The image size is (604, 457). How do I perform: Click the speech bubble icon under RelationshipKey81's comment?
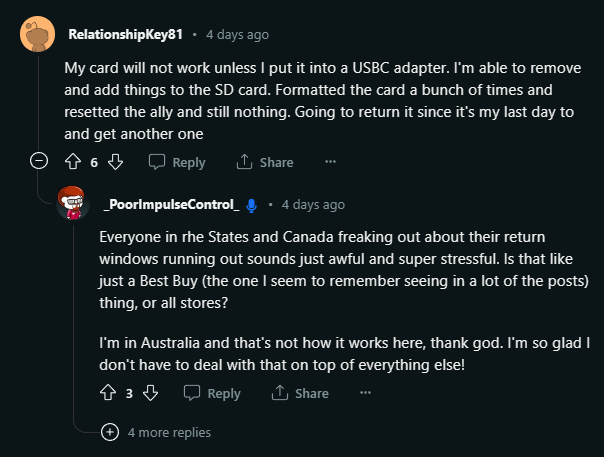click(x=157, y=162)
